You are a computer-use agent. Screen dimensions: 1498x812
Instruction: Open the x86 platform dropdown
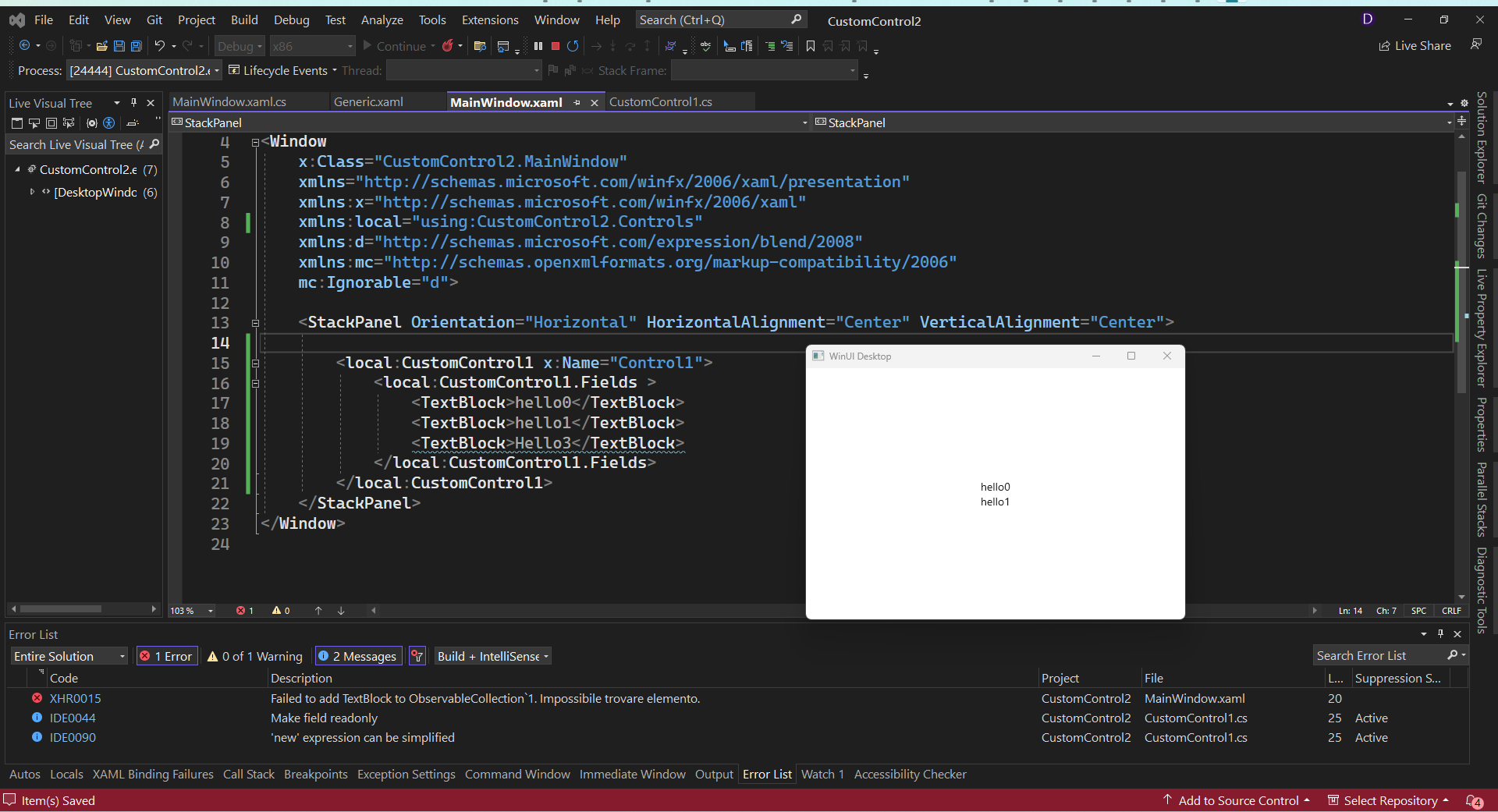[311, 46]
